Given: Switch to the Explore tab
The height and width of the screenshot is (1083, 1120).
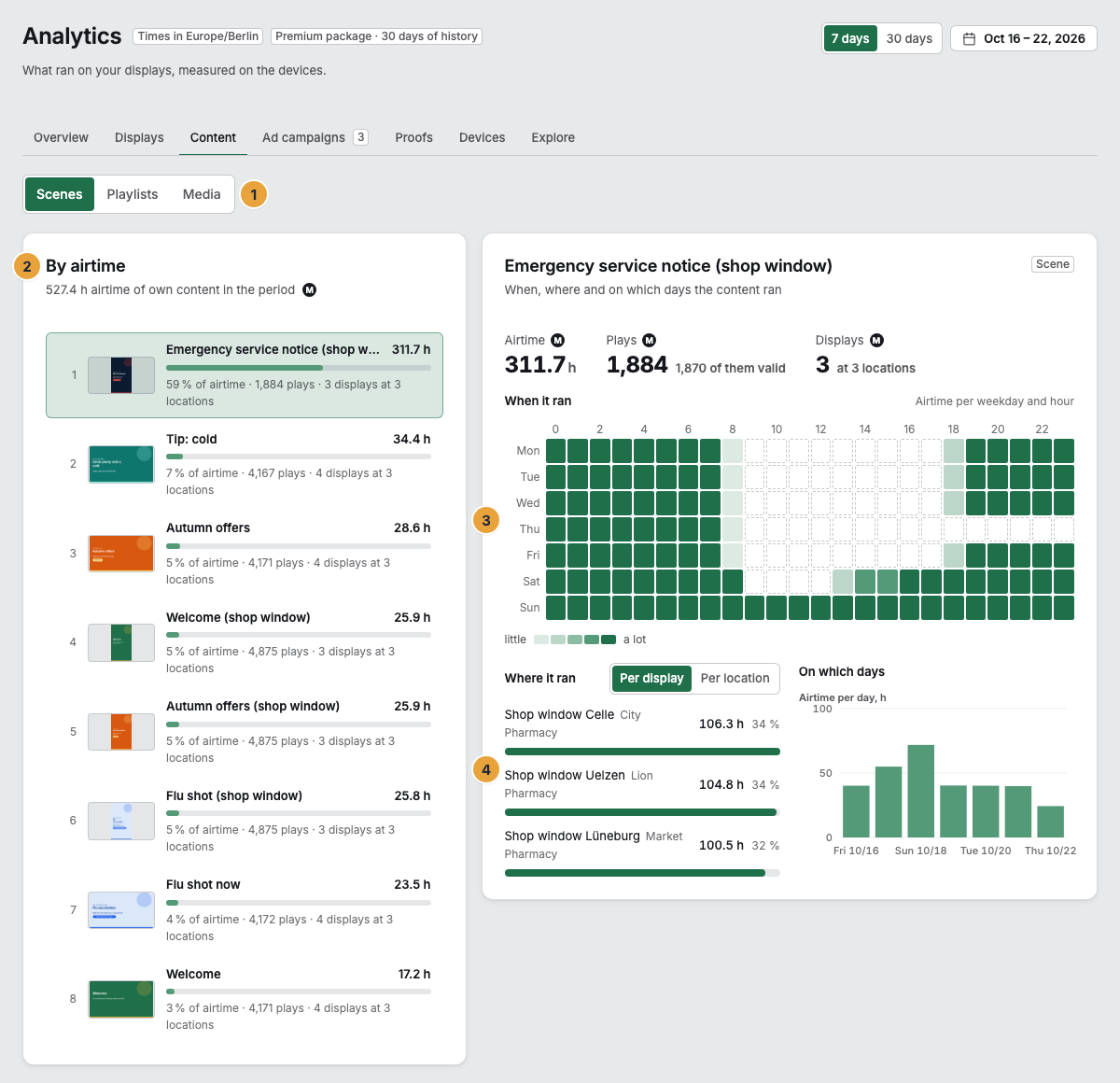Looking at the screenshot, I should point(553,137).
